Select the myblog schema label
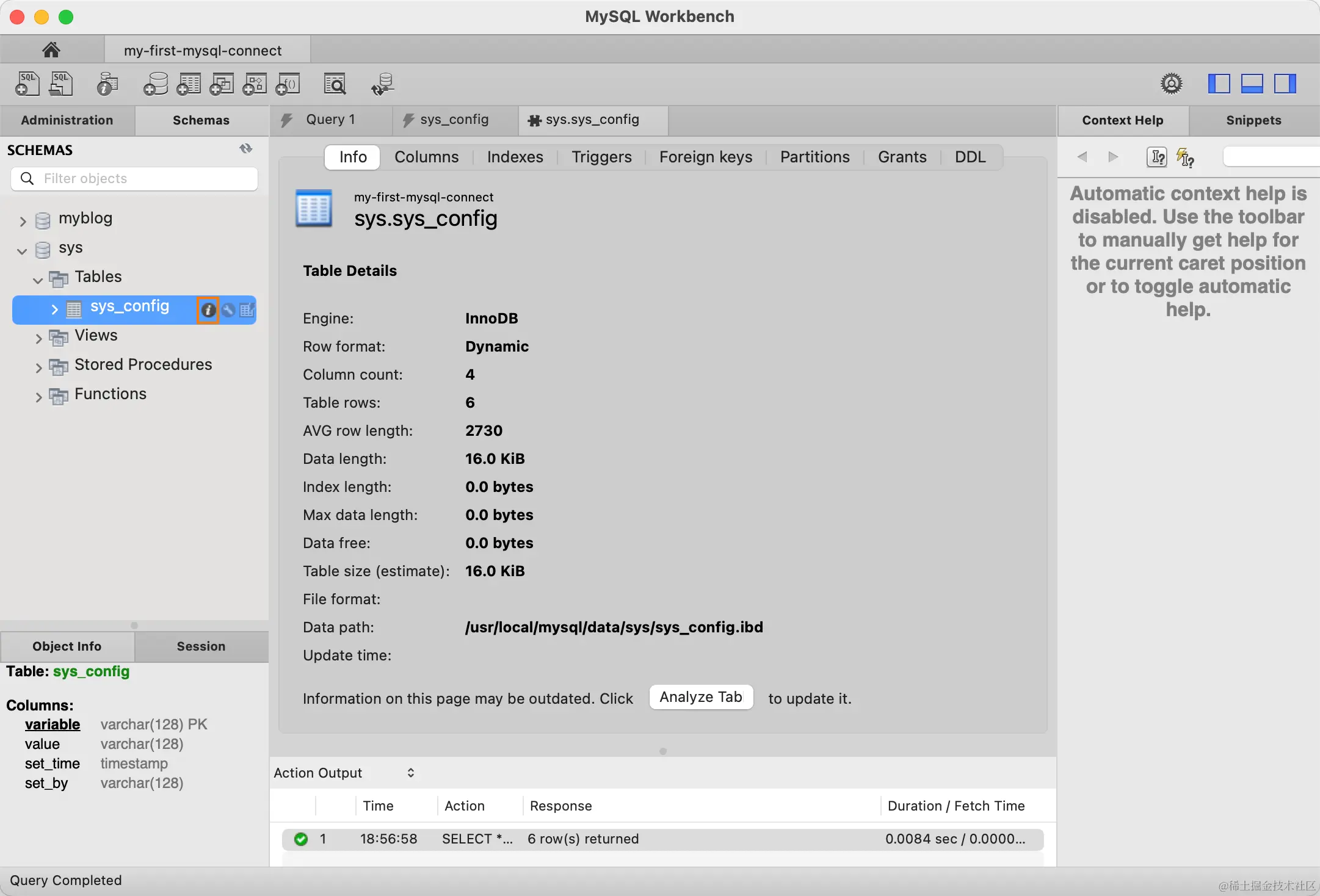The width and height of the screenshot is (1320, 896). [x=85, y=218]
